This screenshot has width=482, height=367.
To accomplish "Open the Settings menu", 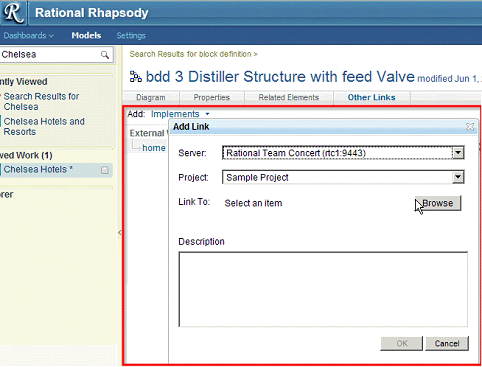I will [x=131, y=35].
